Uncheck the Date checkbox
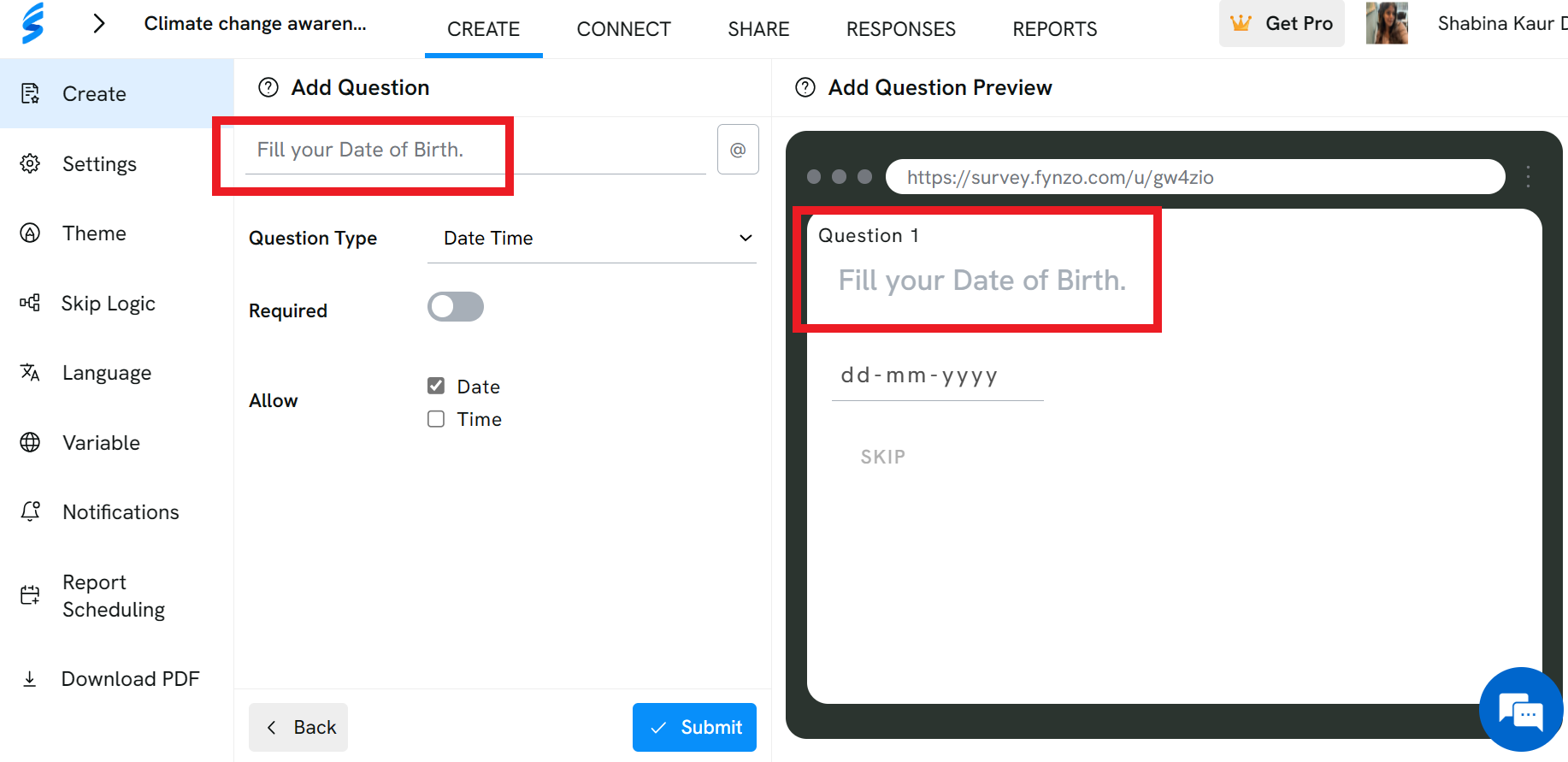Image resolution: width=1568 pixels, height=762 pixels. click(x=436, y=386)
